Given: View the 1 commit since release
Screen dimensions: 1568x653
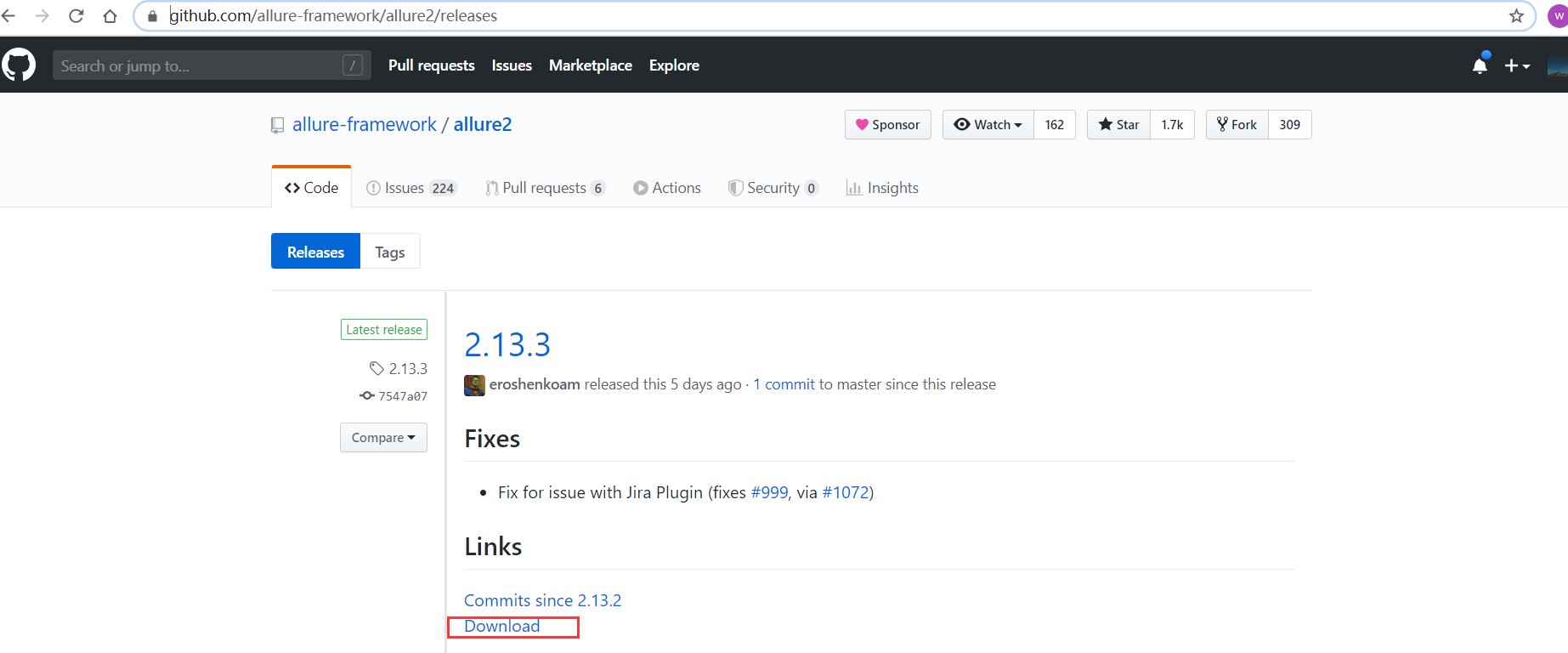Looking at the screenshot, I should [x=784, y=384].
